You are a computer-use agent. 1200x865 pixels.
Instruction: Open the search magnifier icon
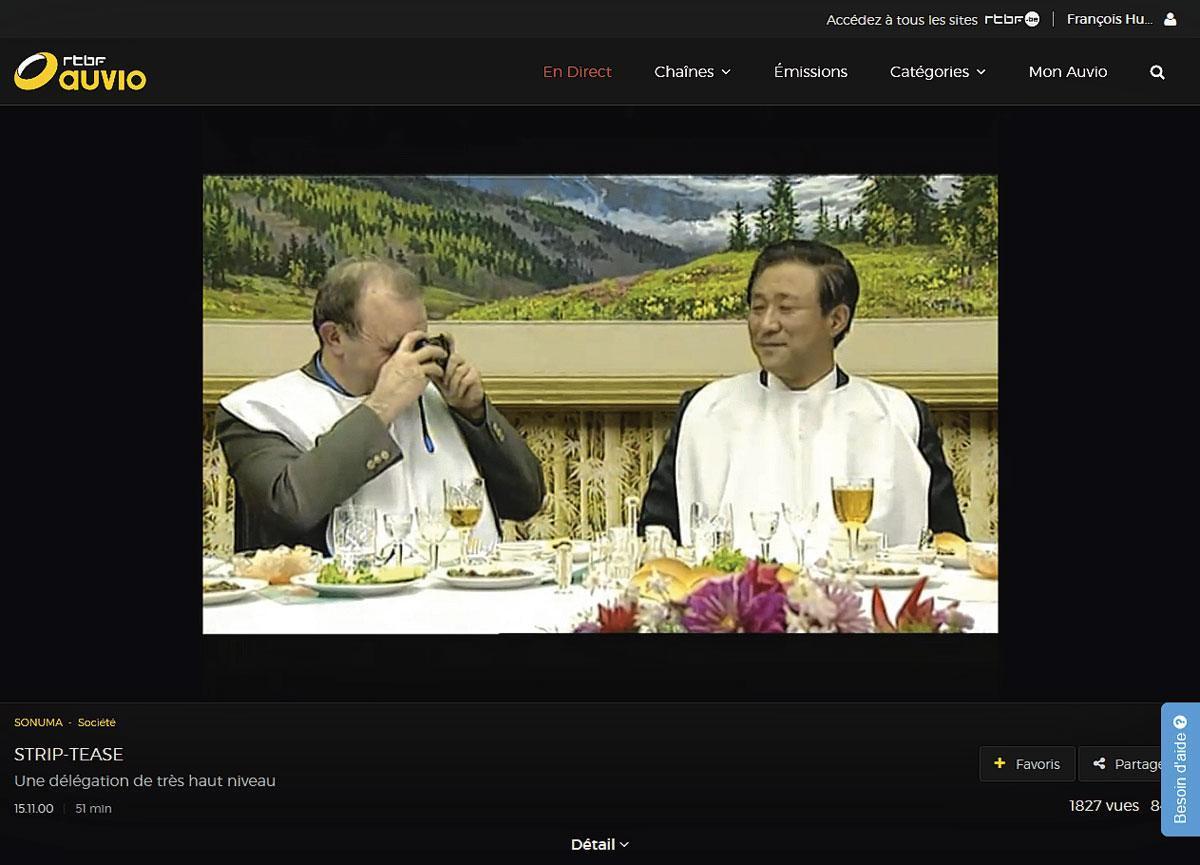click(1157, 72)
